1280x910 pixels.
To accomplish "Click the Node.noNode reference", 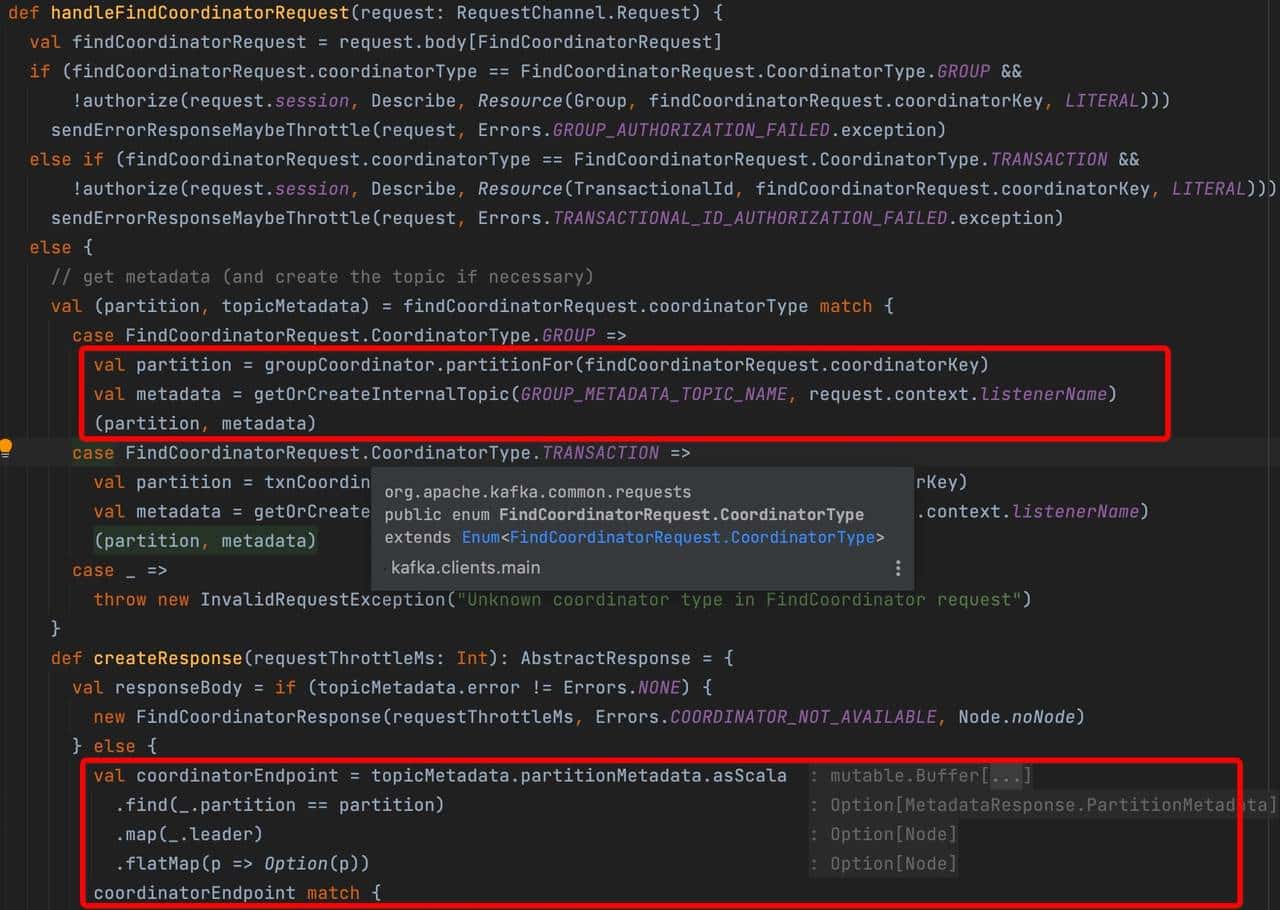I will click(1014, 717).
